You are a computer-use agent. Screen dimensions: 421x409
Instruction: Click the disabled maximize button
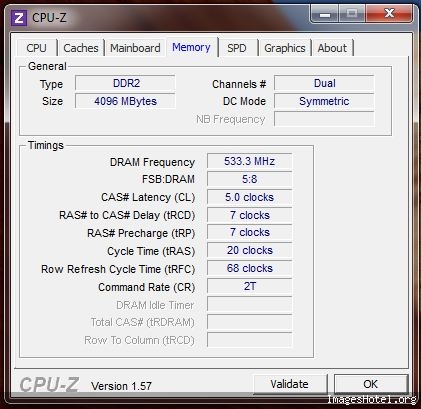tap(352, 14)
